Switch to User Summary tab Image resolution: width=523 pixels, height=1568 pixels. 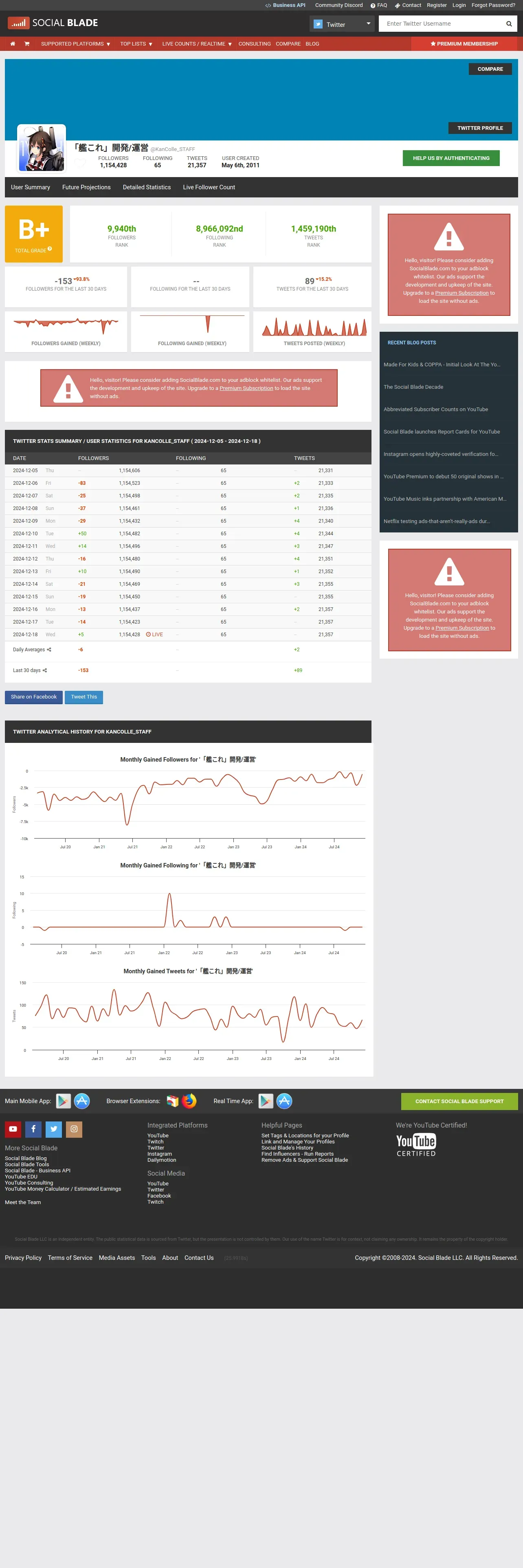31,188
